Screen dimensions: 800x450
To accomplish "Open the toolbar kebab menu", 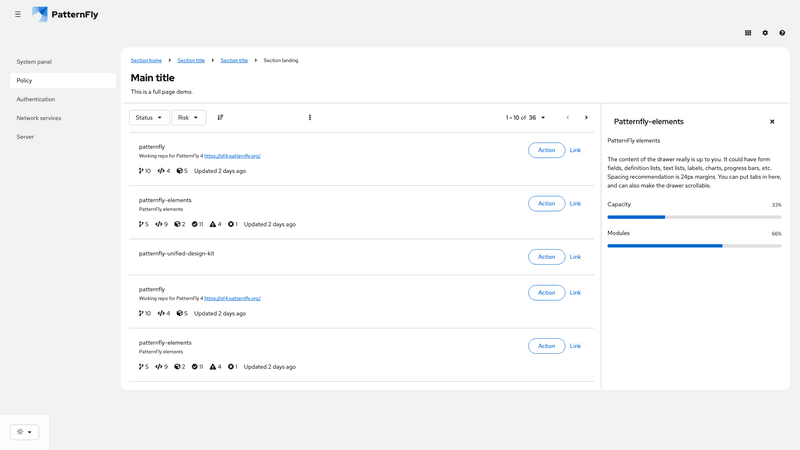I will pyautogui.click(x=310, y=117).
